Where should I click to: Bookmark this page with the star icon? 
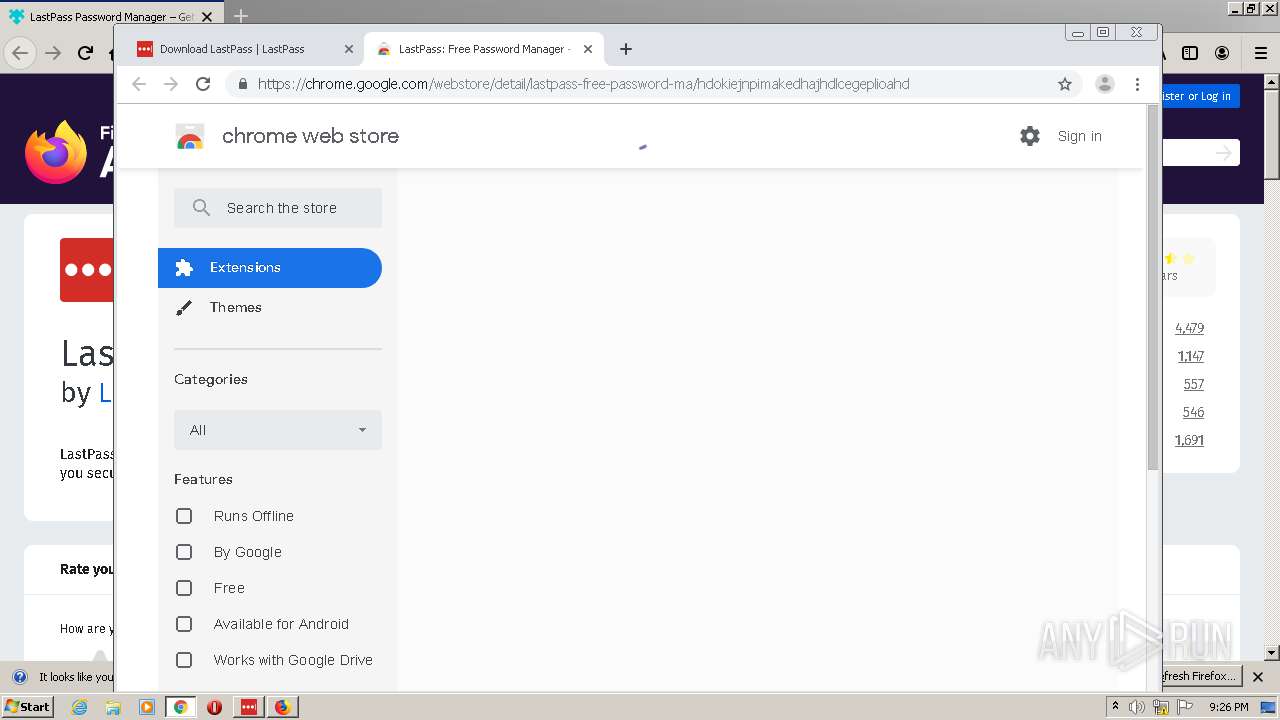(x=1065, y=84)
